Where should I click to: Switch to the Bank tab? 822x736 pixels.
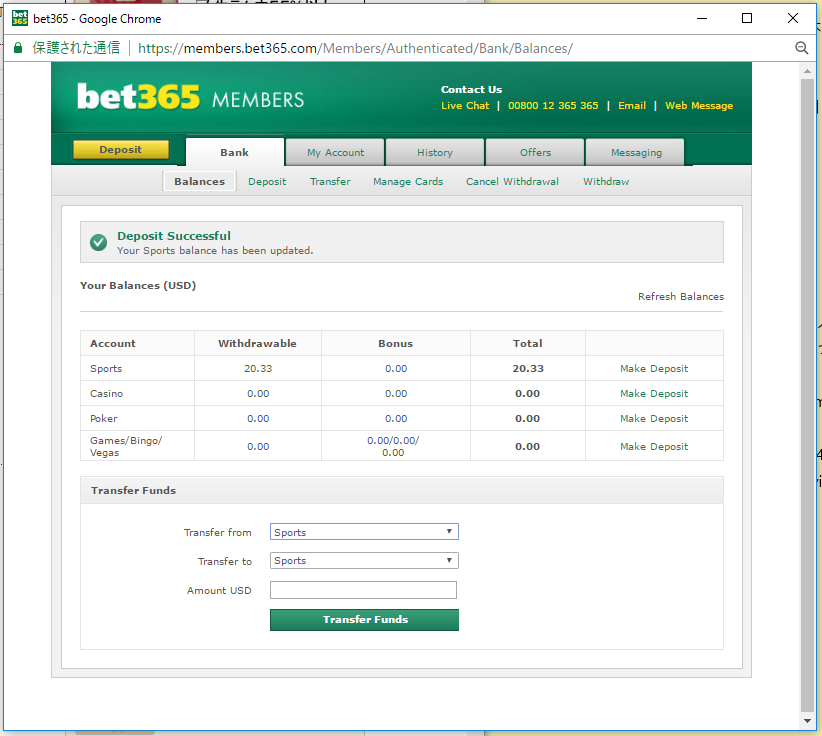click(235, 153)
